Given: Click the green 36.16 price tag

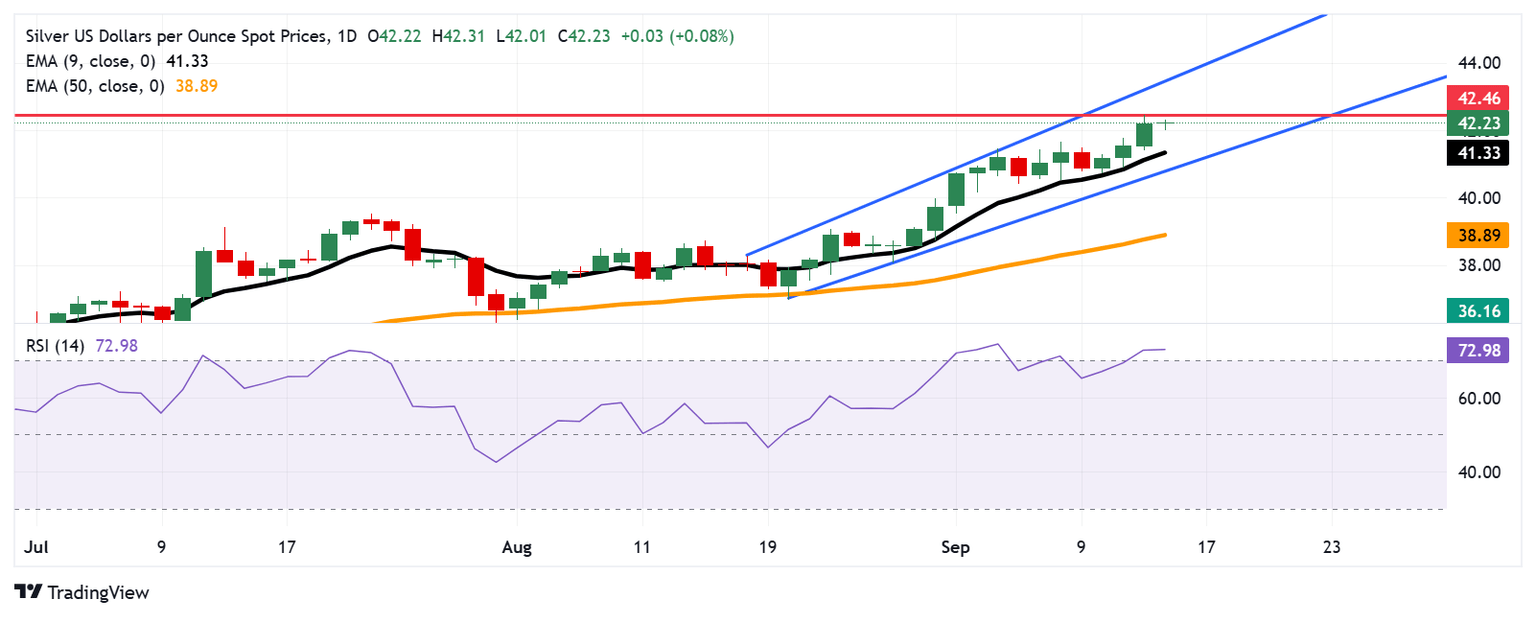Looking at the screenshot, I should pyautogui.click(x=1477, y=310).
